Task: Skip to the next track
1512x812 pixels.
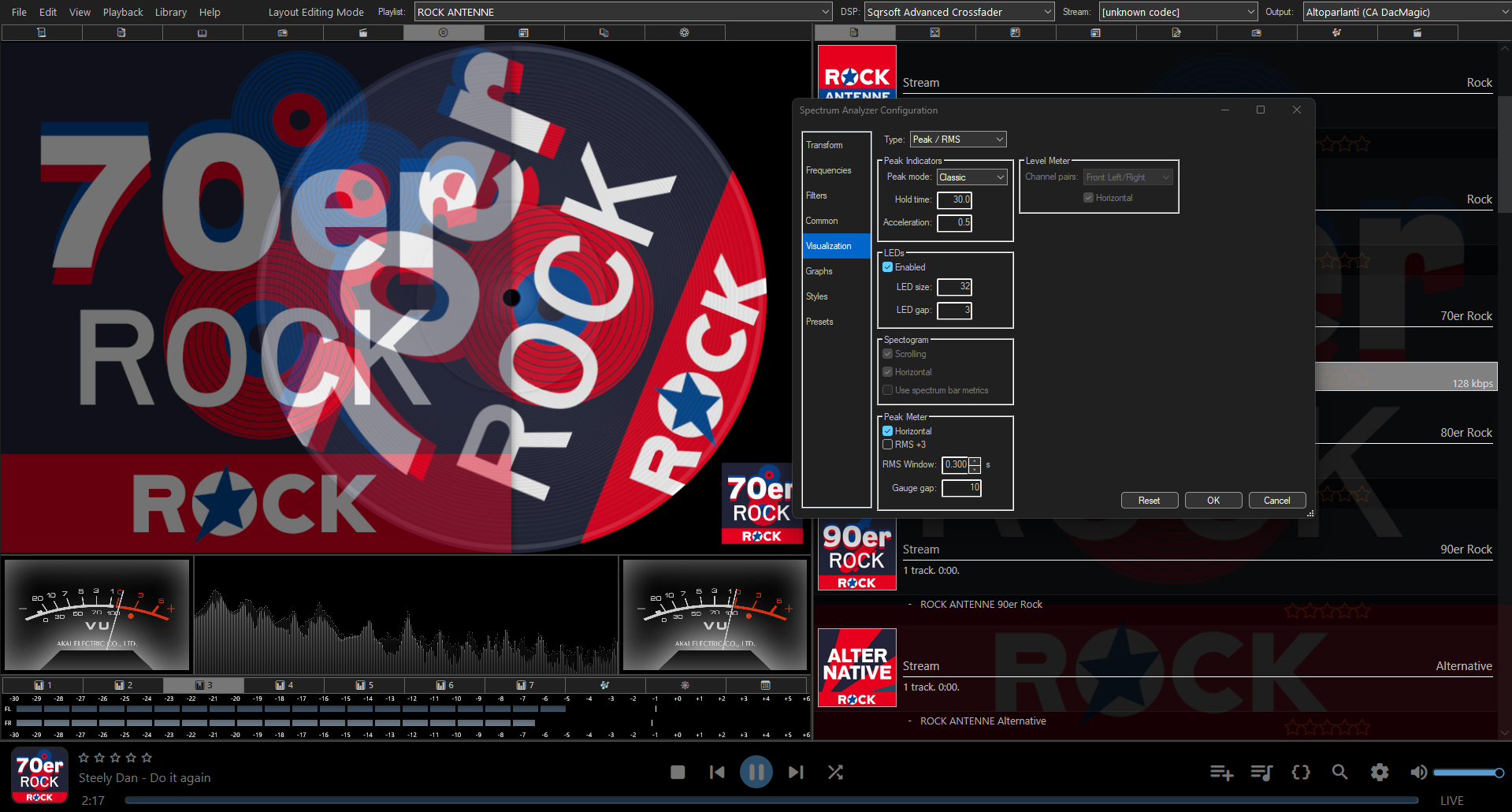Action: [x=796, y=773]
